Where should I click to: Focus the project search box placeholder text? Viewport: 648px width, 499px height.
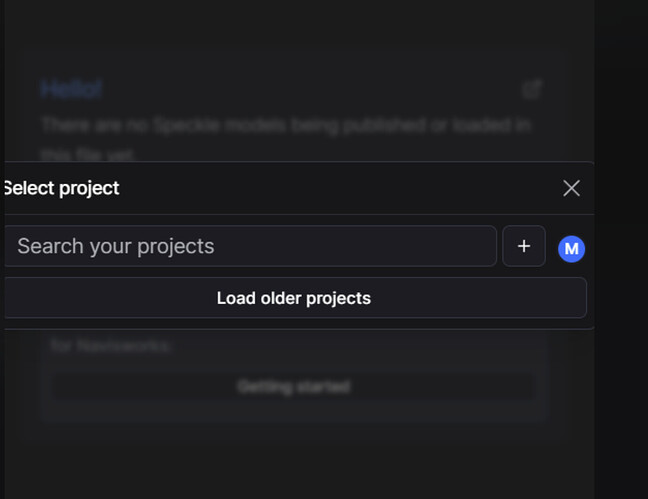(x=116, y=246)
